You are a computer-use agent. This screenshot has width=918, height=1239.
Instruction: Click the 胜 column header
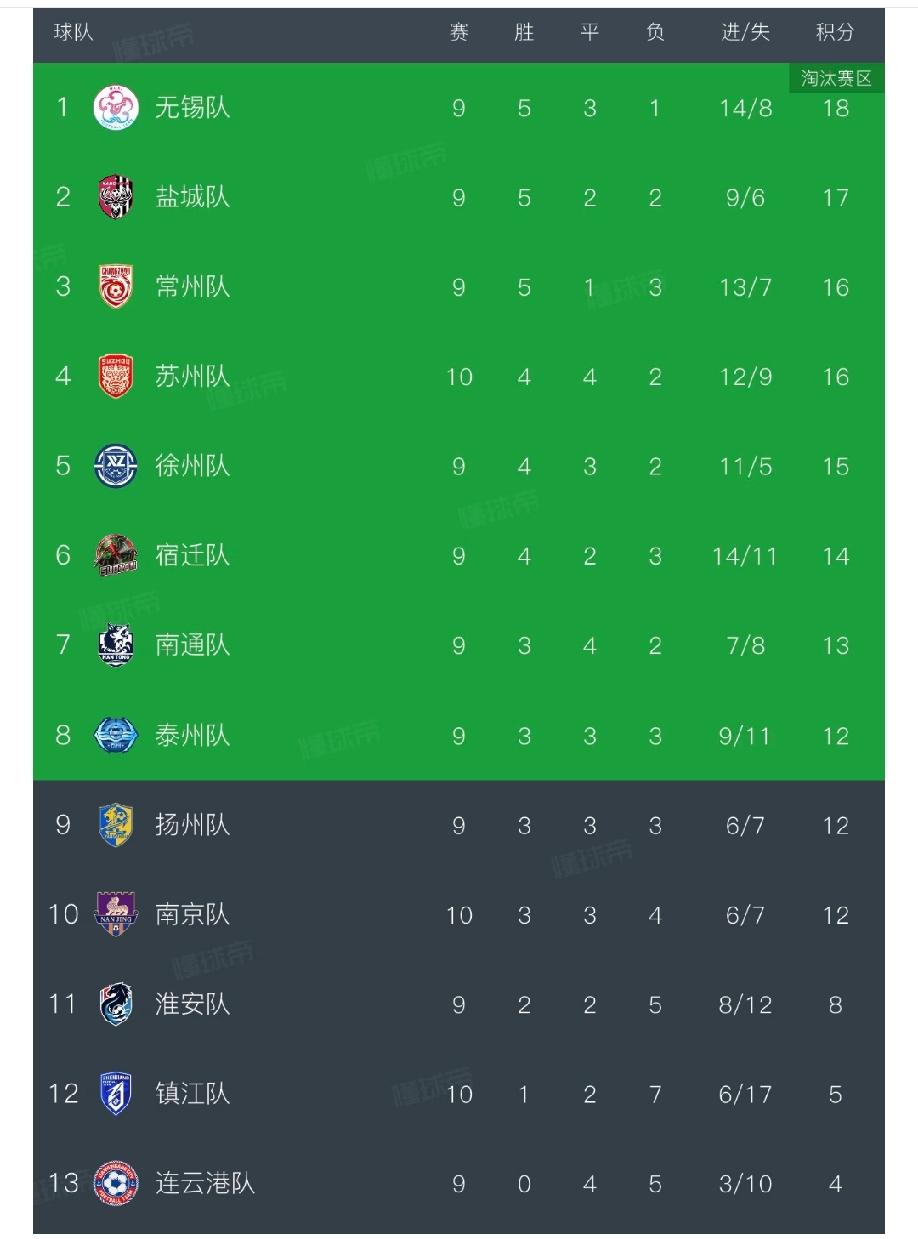(524, 33)
